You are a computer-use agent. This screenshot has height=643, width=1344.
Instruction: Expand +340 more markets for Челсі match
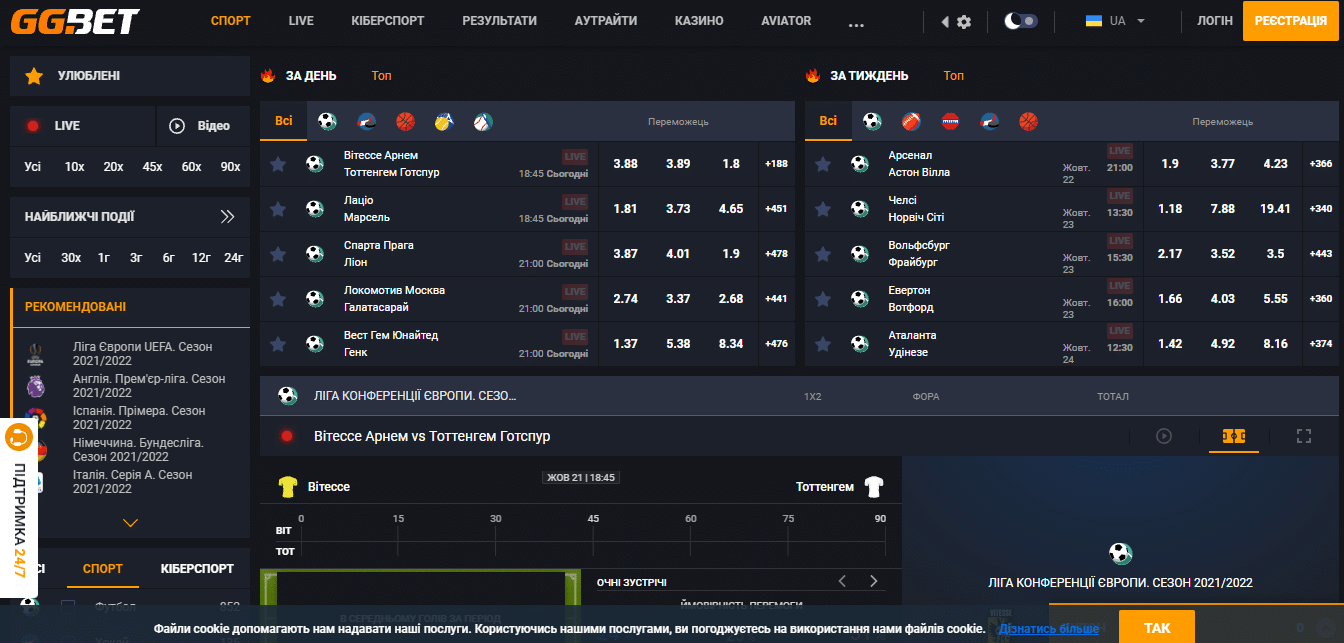1321,209
